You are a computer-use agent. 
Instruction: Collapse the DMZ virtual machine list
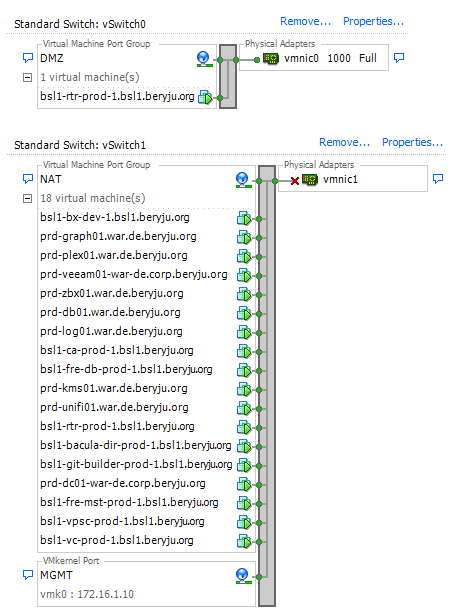[27, 77]
